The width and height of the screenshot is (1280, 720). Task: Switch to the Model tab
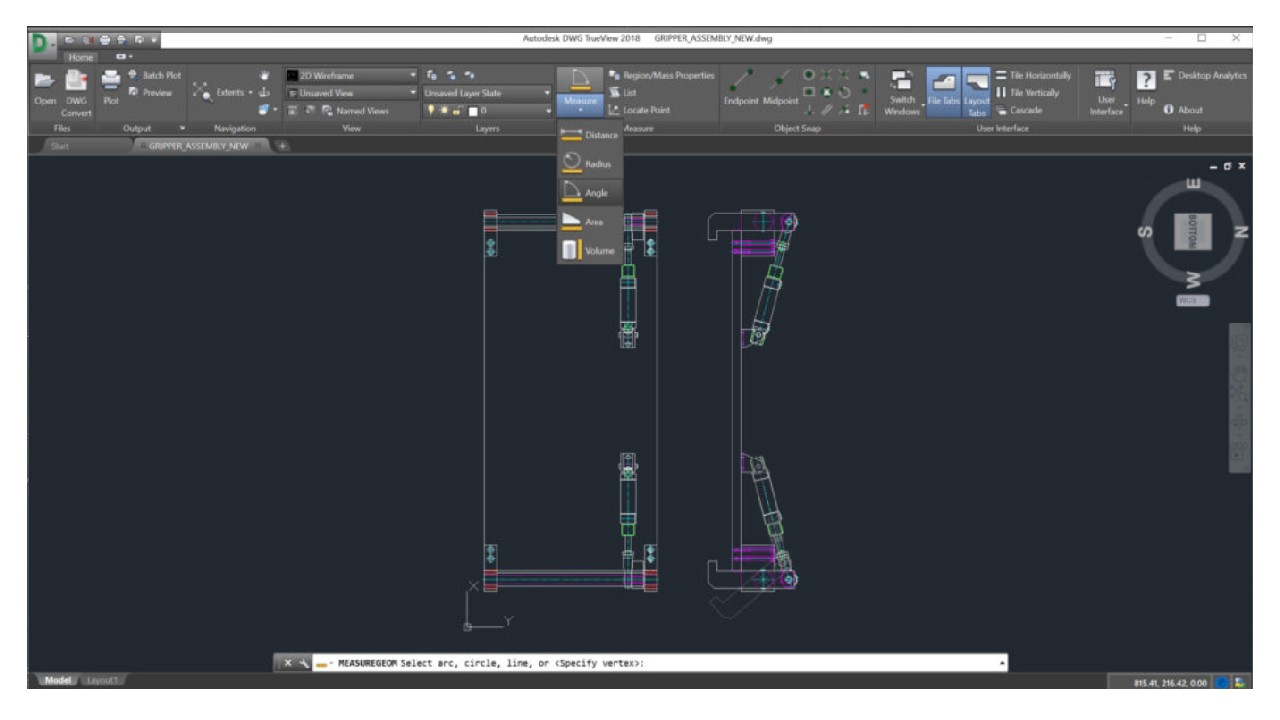pos(58,680)
